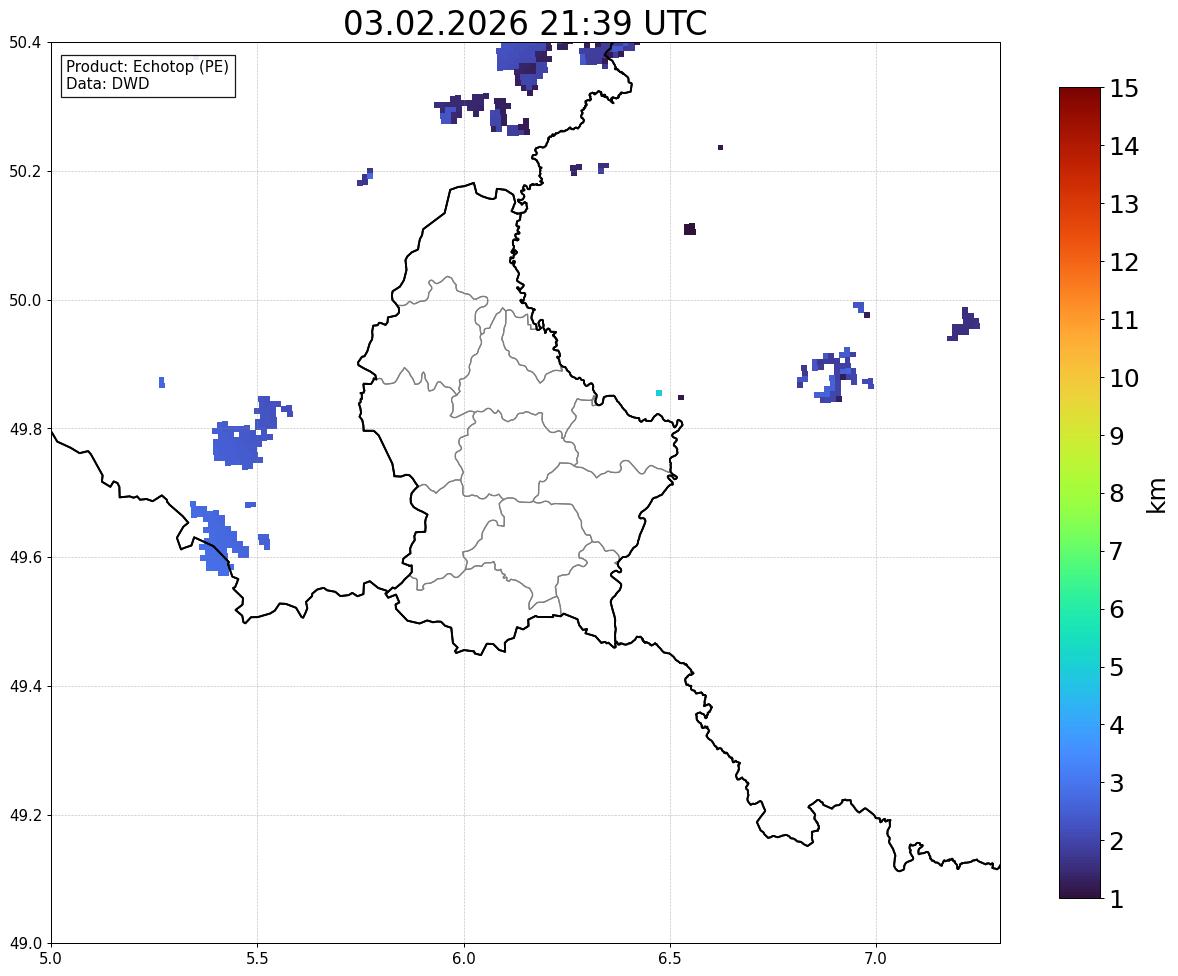Viewport: 1178px width, 976px height.
Task: Click the 7.0 longitude tick label
Action: 876,959
